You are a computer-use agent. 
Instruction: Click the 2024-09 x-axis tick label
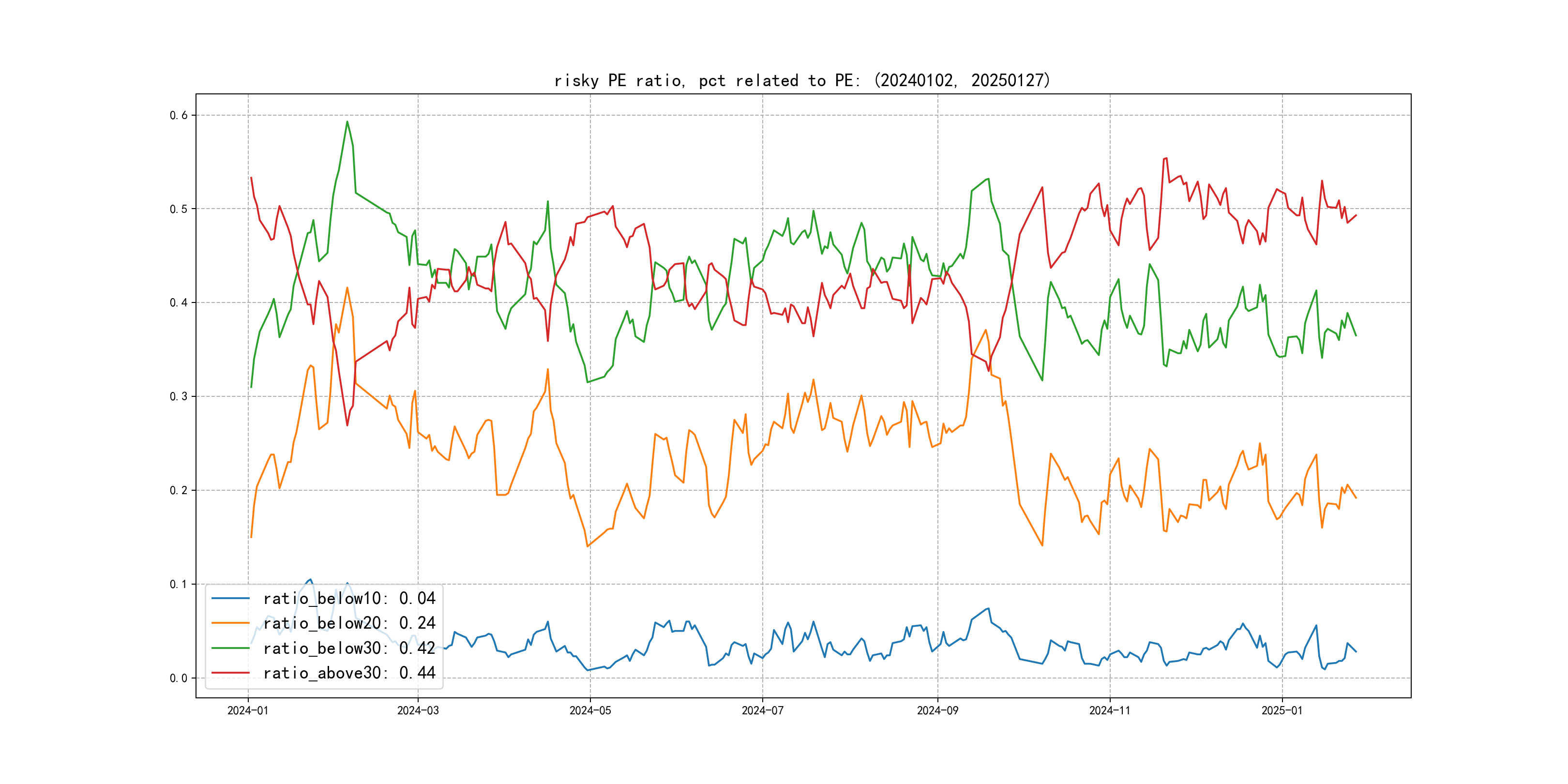point(937,710)
